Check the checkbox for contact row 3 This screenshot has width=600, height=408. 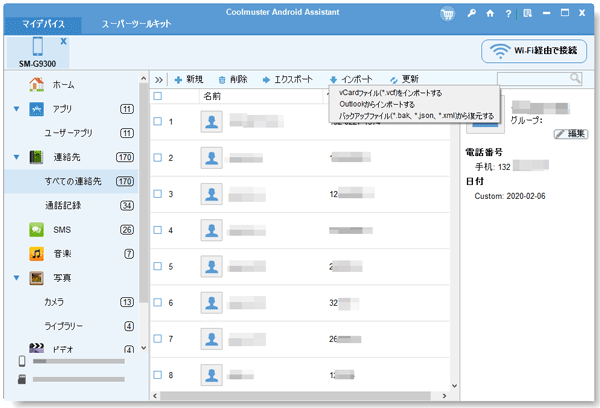pos(158,194)
